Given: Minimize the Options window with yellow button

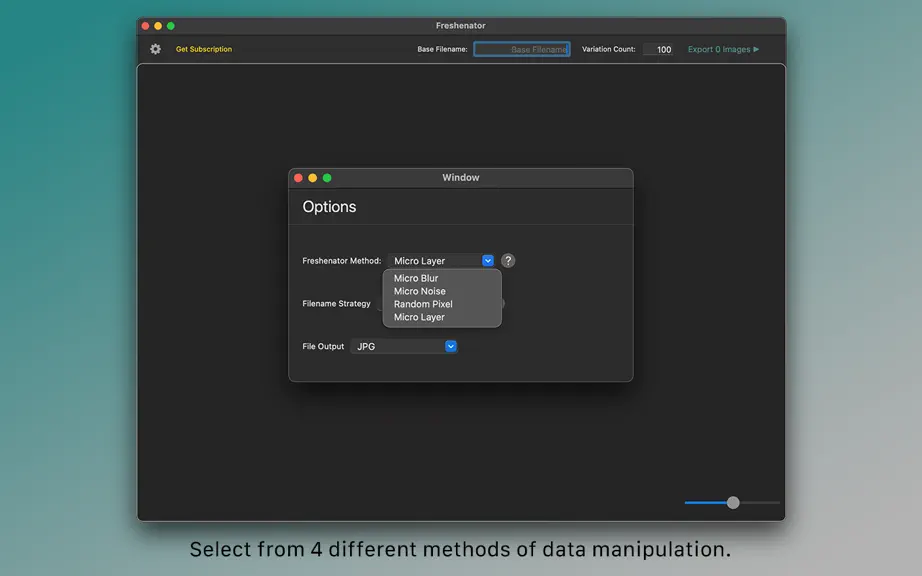Looking at the screenshot, I should [313, 178].
